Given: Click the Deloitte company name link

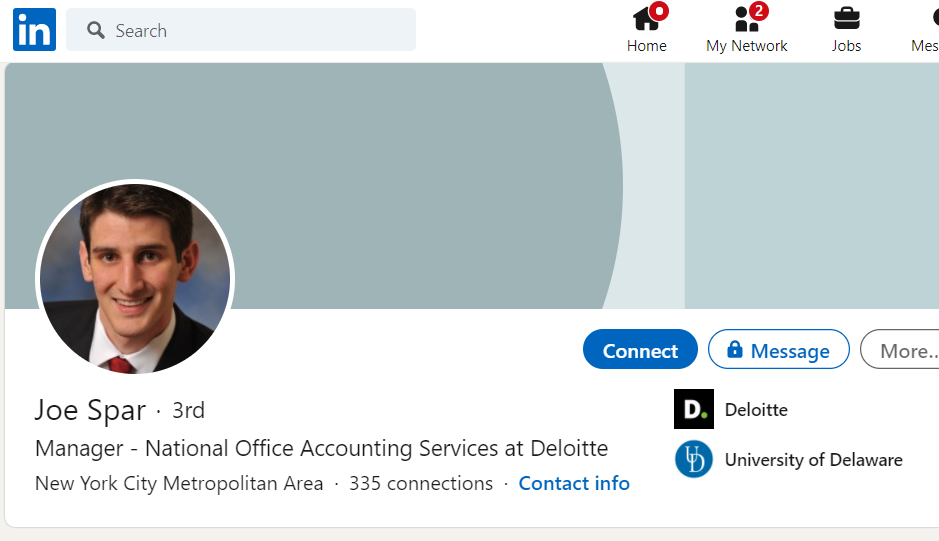Looking at the screenshot, I should pos(756,409).
